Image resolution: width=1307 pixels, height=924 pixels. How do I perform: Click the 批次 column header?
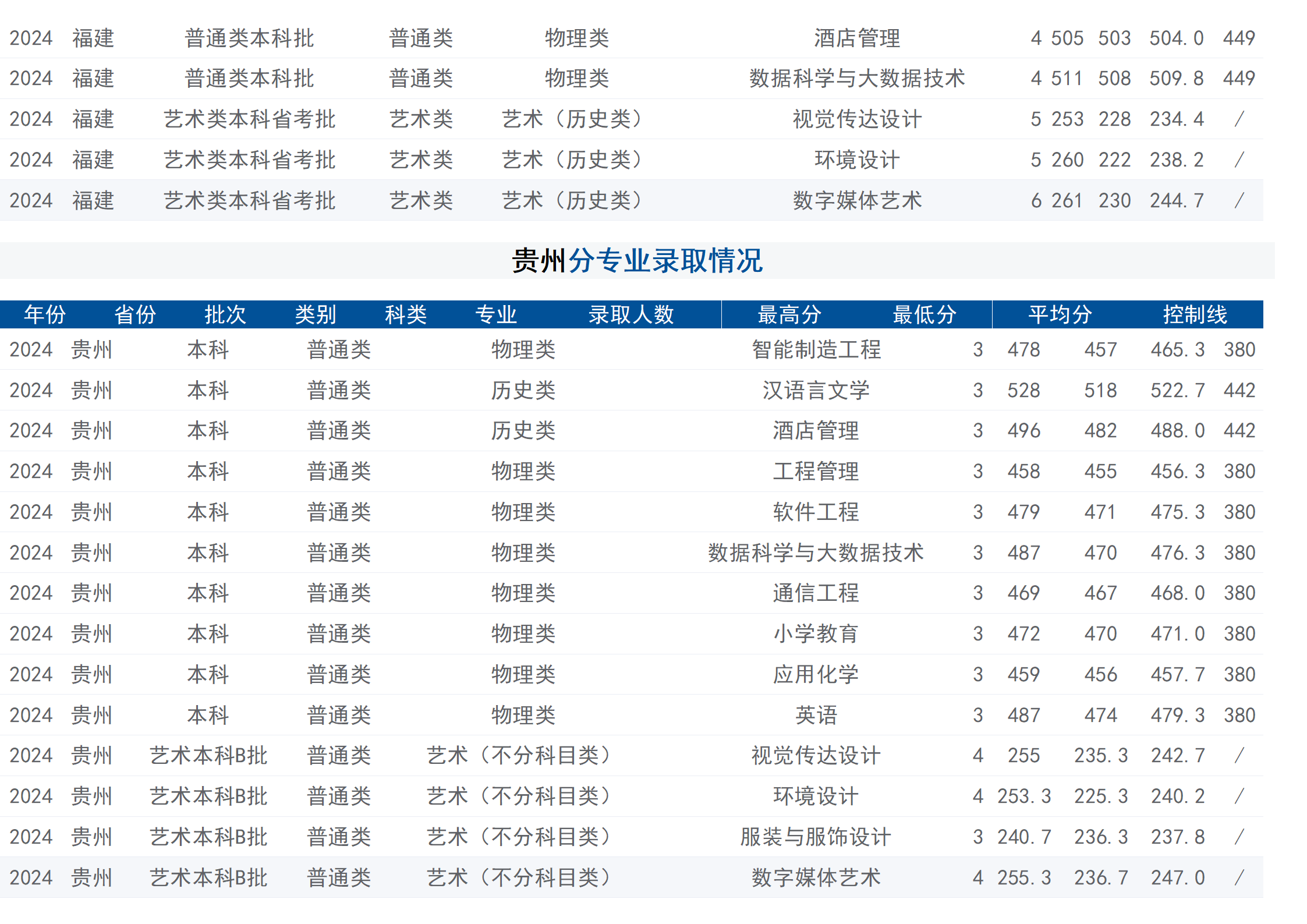(226, 315)
